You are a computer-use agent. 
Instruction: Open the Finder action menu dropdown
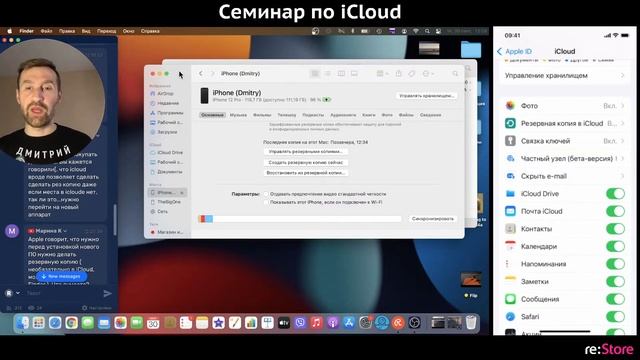point(428,73)
